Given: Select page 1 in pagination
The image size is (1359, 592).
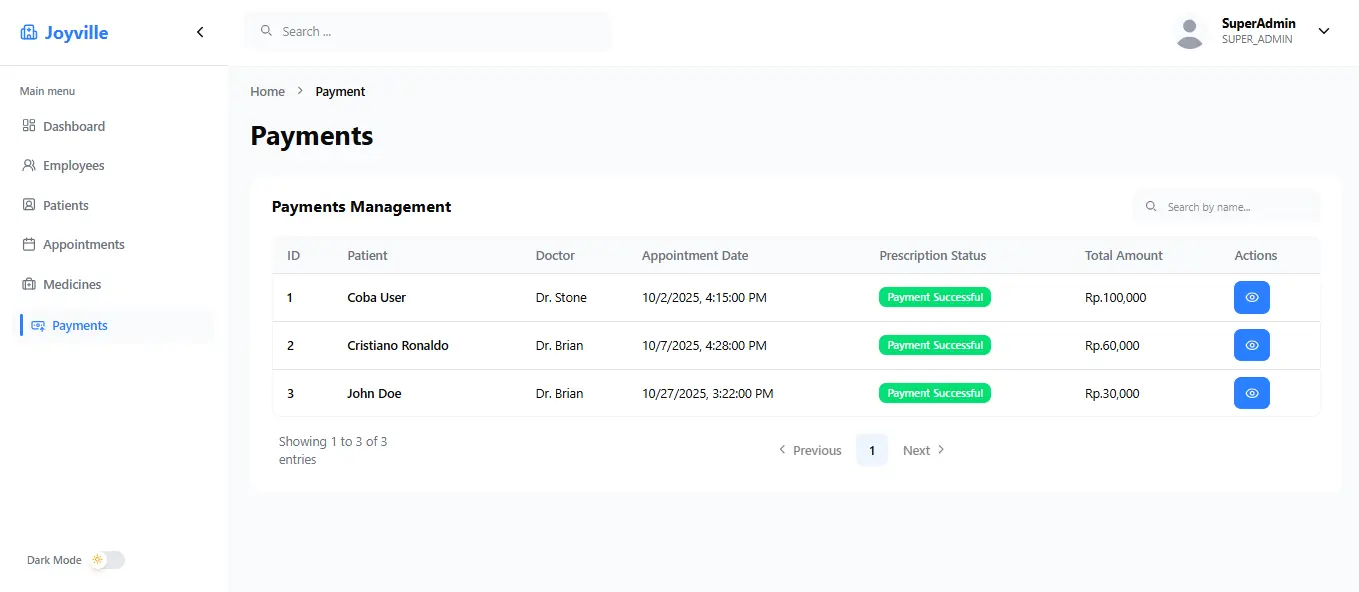Looking at the screenshot, I should [871, 450].
